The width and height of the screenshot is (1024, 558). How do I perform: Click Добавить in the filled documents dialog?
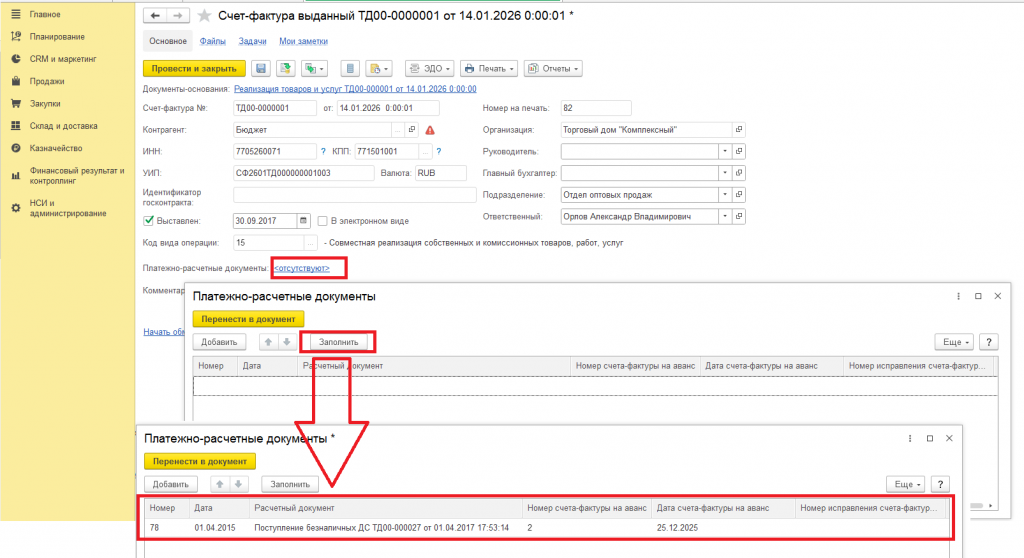click(x=170, y=484)
